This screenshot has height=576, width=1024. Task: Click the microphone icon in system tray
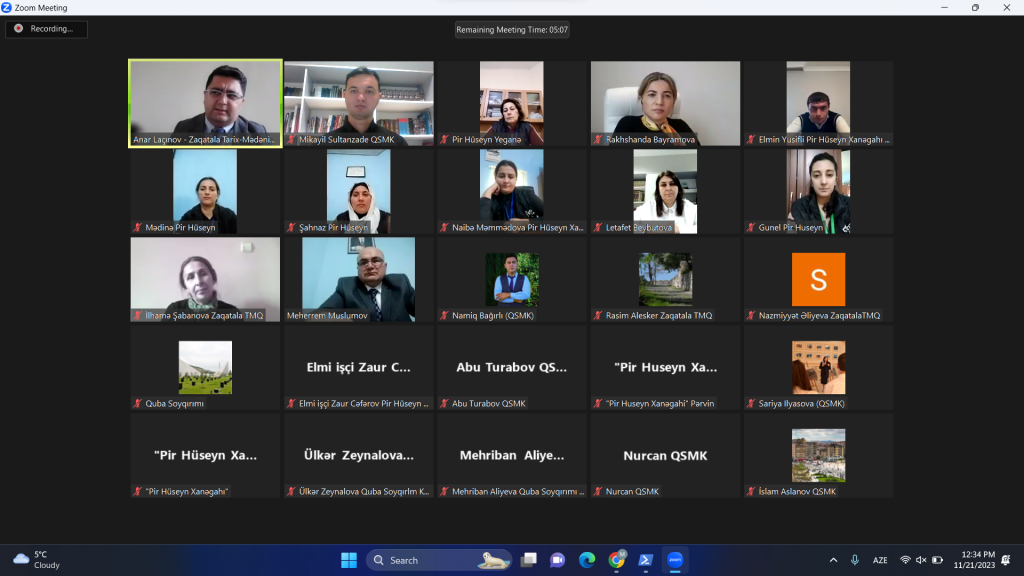coord(855,560)
